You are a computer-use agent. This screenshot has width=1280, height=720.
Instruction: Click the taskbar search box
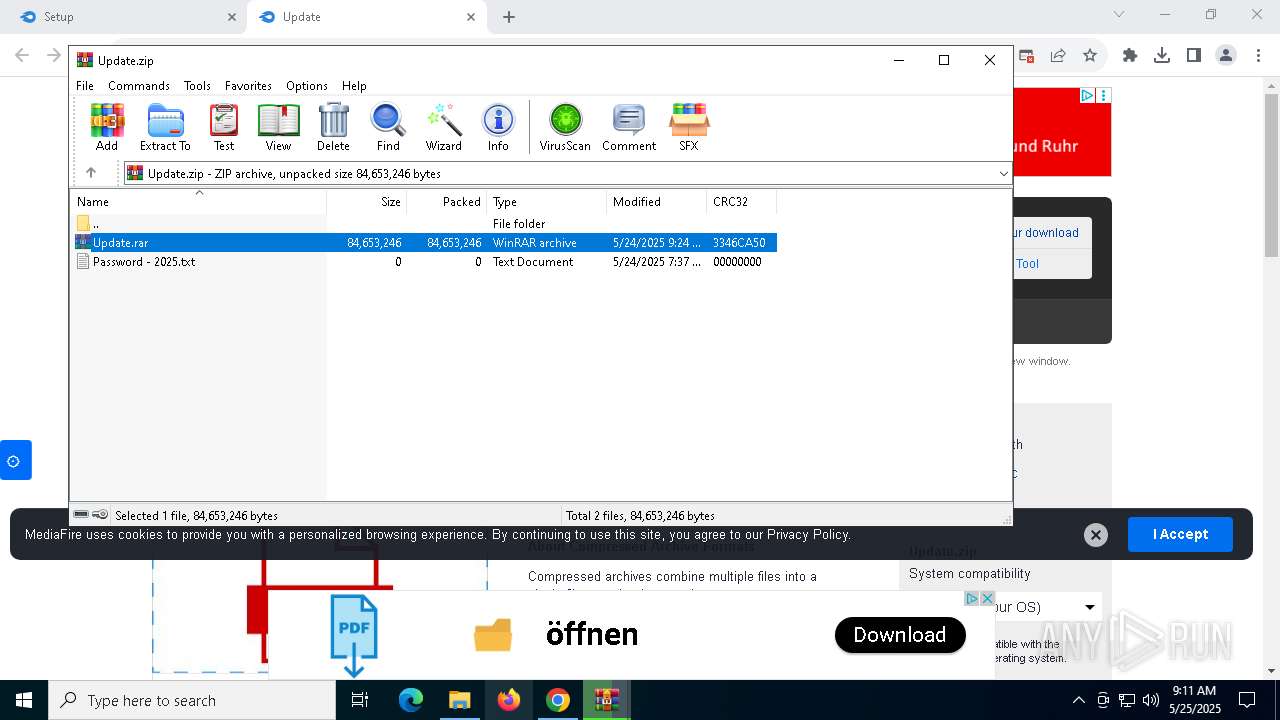coord(192,700)
